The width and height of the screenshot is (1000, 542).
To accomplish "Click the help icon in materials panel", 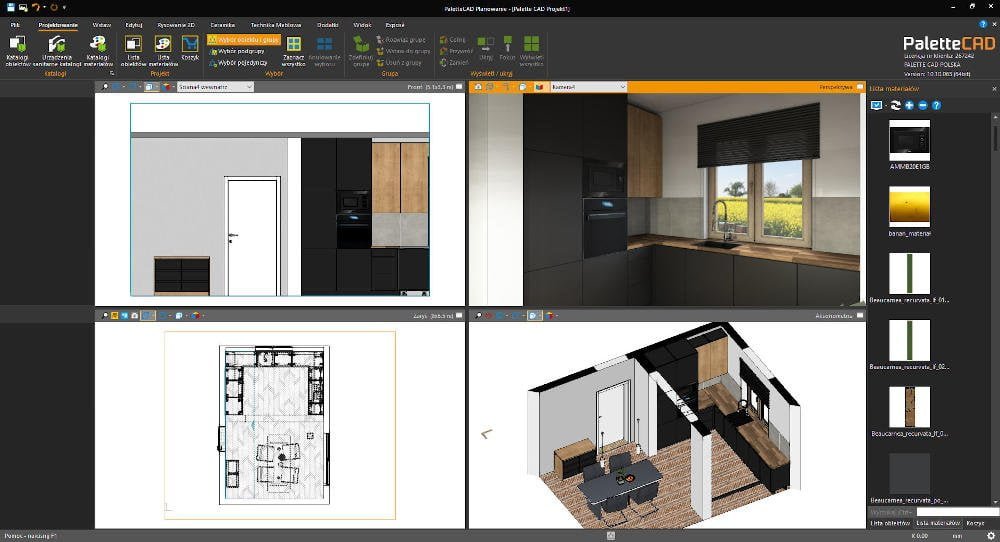I will (x=936, y=105).
